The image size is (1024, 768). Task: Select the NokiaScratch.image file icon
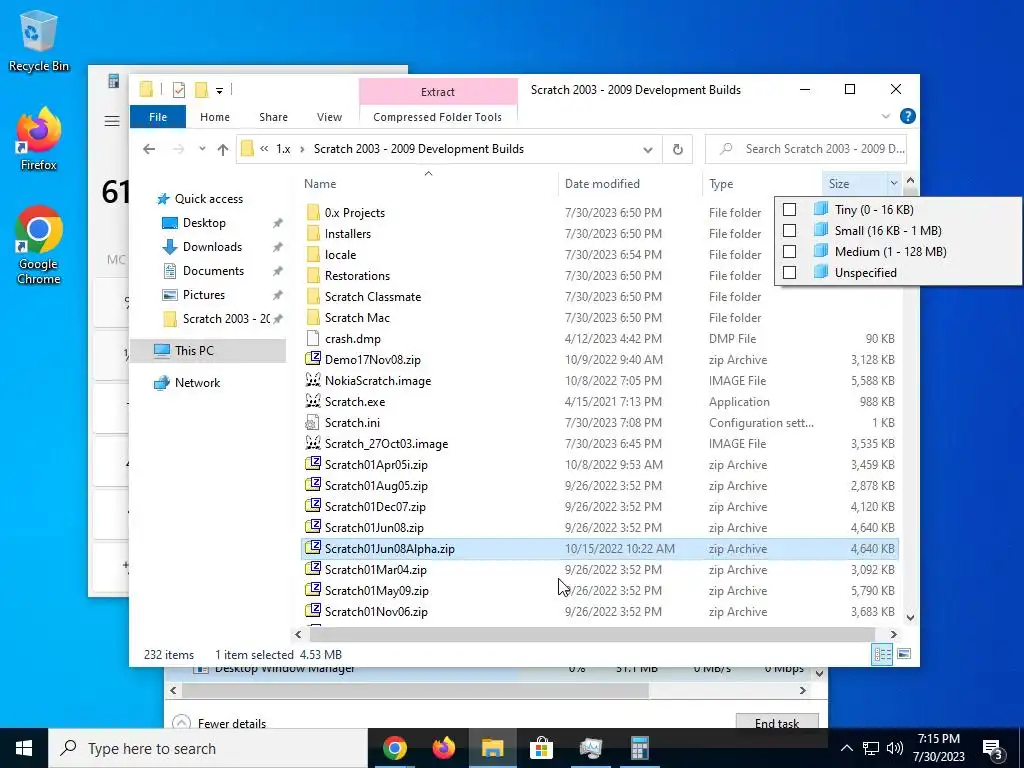313,380
